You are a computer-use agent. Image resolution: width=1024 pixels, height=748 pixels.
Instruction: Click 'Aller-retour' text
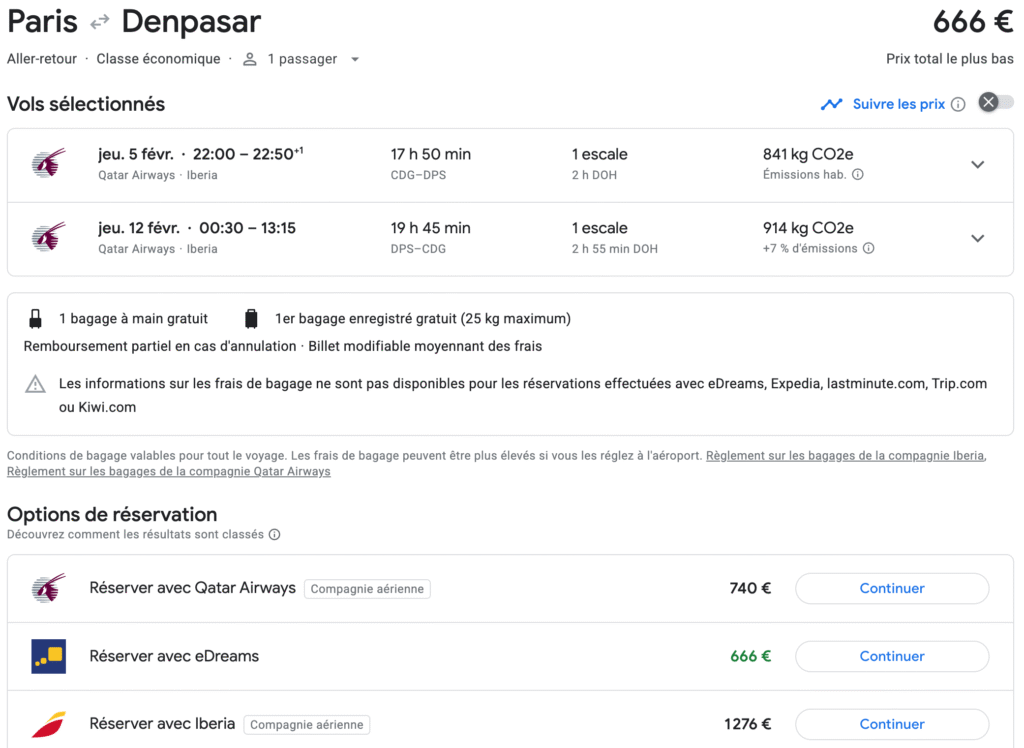click(42, 59)
